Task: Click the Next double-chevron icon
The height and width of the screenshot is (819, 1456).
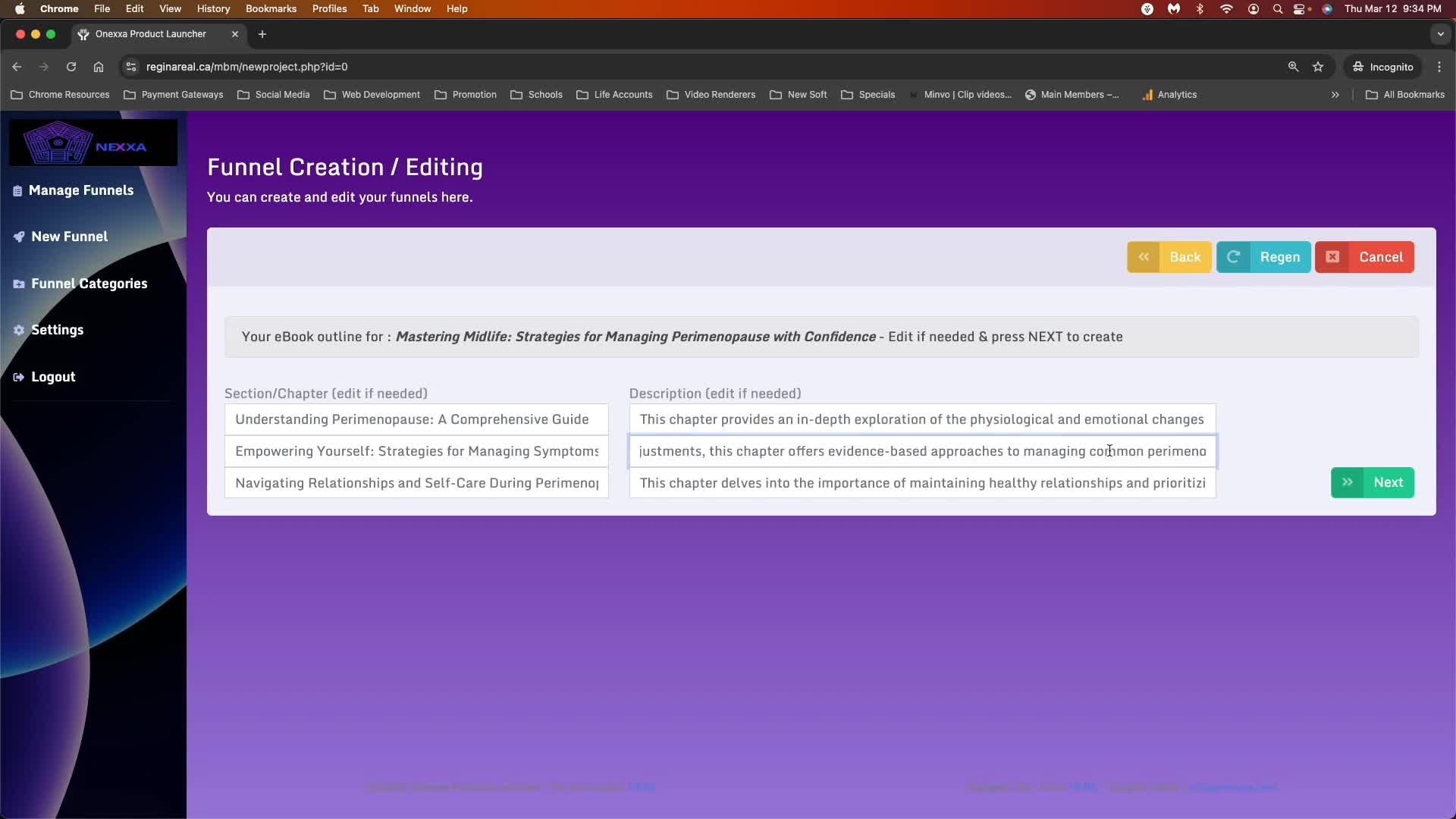Action: click(x=1348, y=482)
